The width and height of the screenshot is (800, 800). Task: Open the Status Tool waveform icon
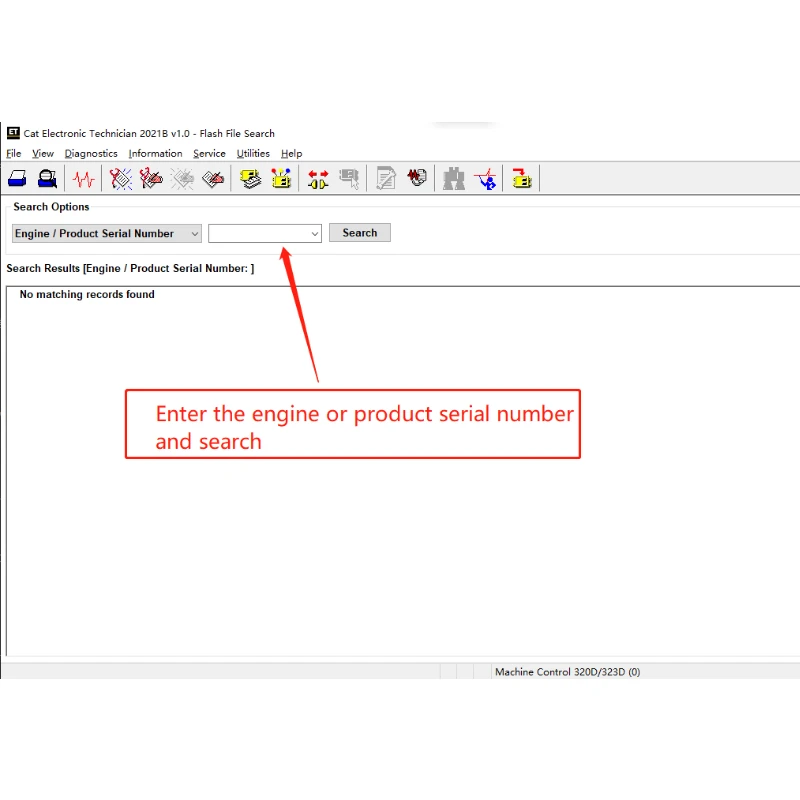click(83, 179)
